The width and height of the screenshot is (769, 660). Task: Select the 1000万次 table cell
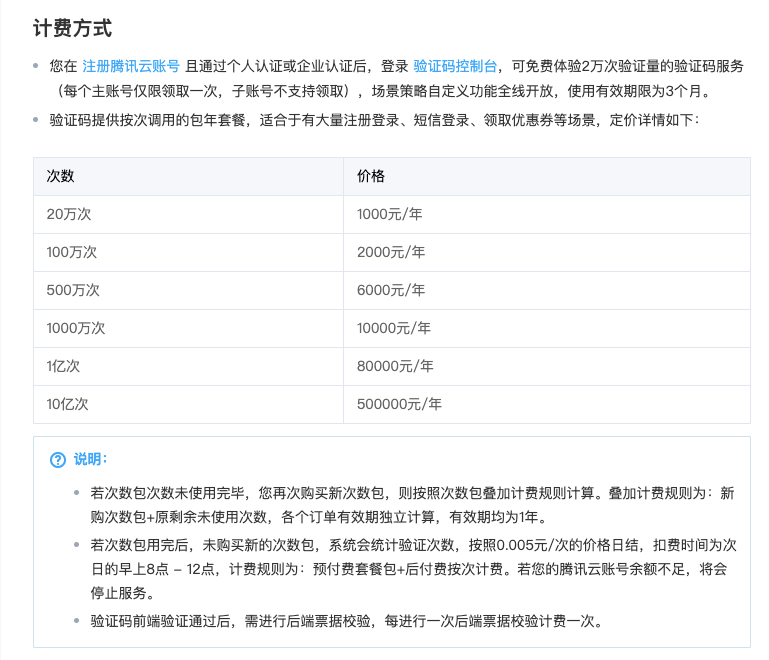pos(188,329)
